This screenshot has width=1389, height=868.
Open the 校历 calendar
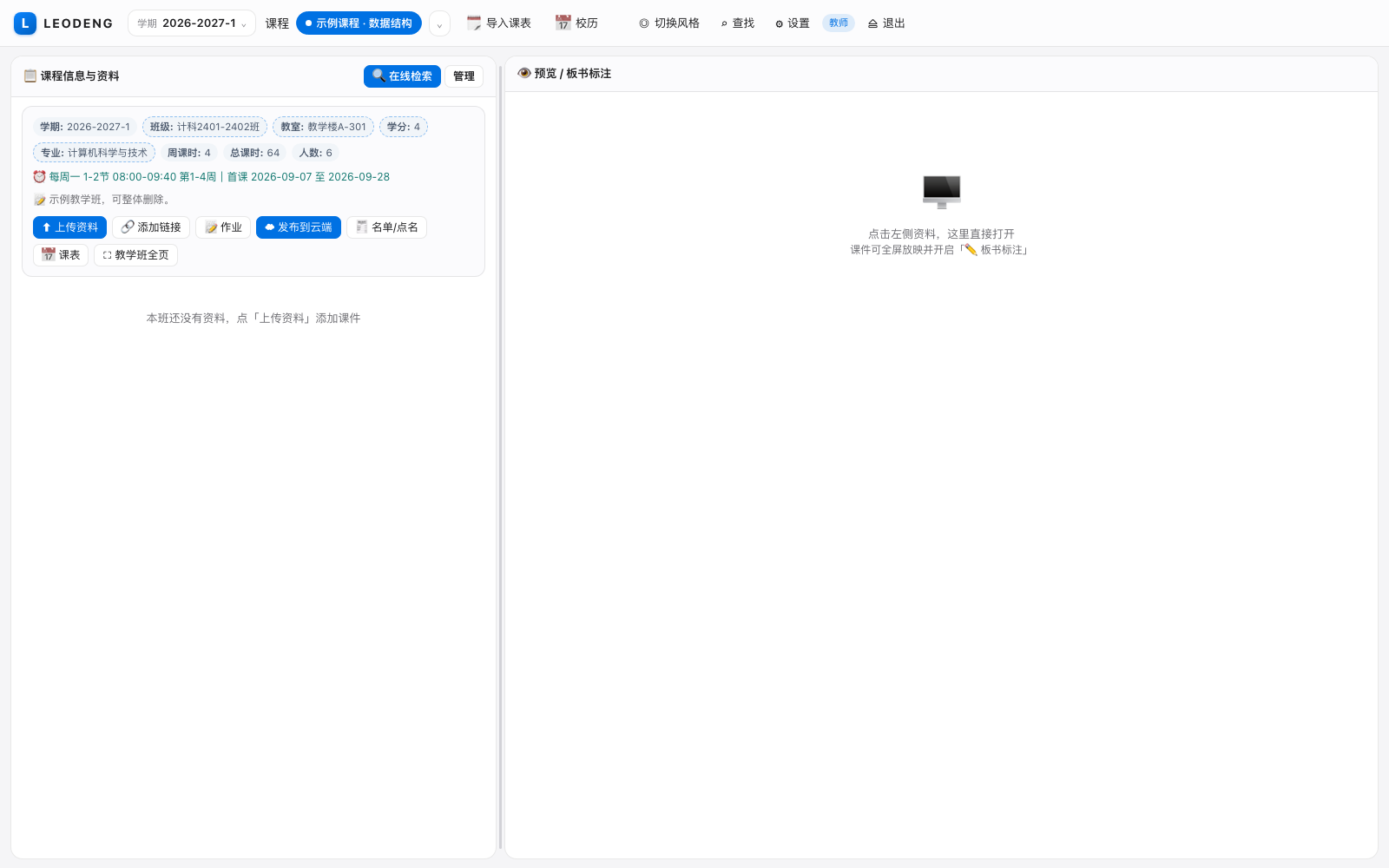click(x=577, y=23)
